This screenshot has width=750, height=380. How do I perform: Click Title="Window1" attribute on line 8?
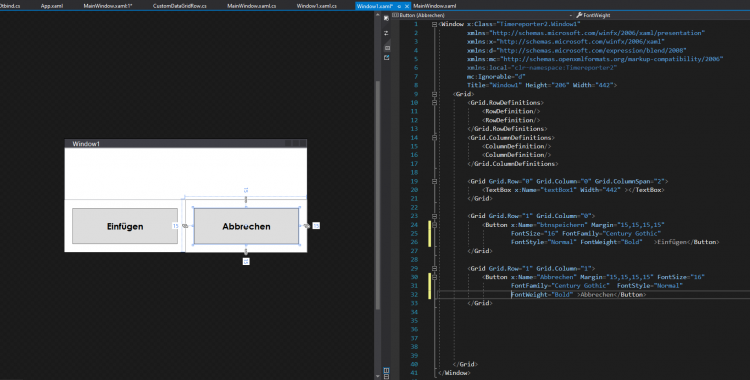click(x=495, y=85)
